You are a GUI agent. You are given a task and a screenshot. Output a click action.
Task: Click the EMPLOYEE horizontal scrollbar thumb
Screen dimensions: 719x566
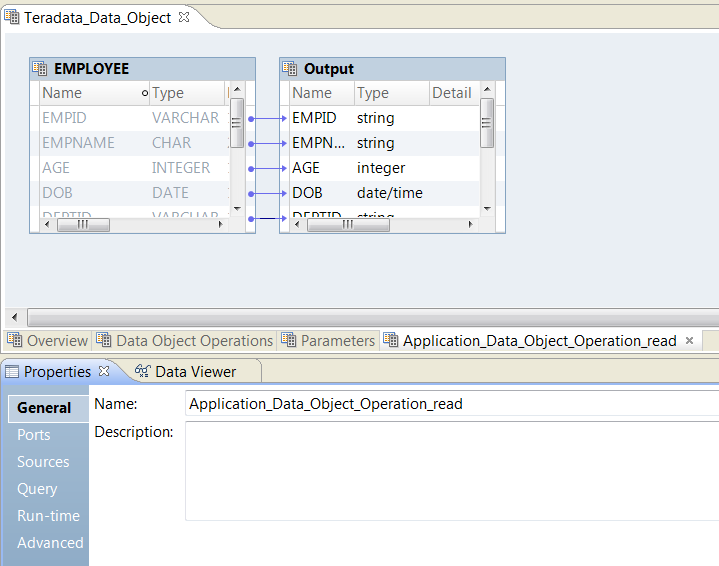pos(83,224)
